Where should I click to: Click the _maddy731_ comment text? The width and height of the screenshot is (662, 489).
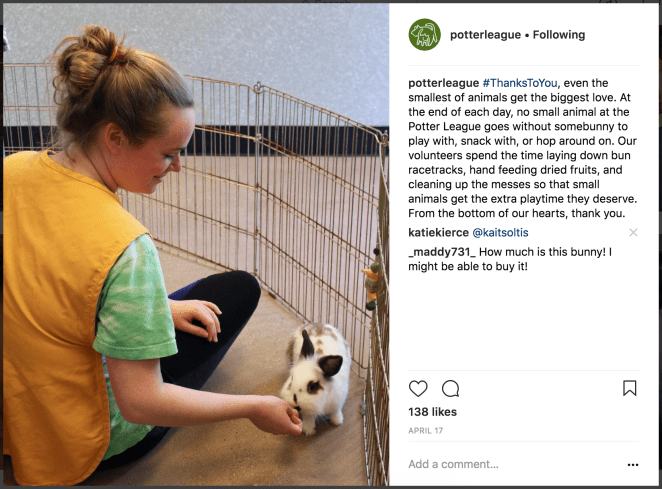pyautogui.click(x=510, y=259)
